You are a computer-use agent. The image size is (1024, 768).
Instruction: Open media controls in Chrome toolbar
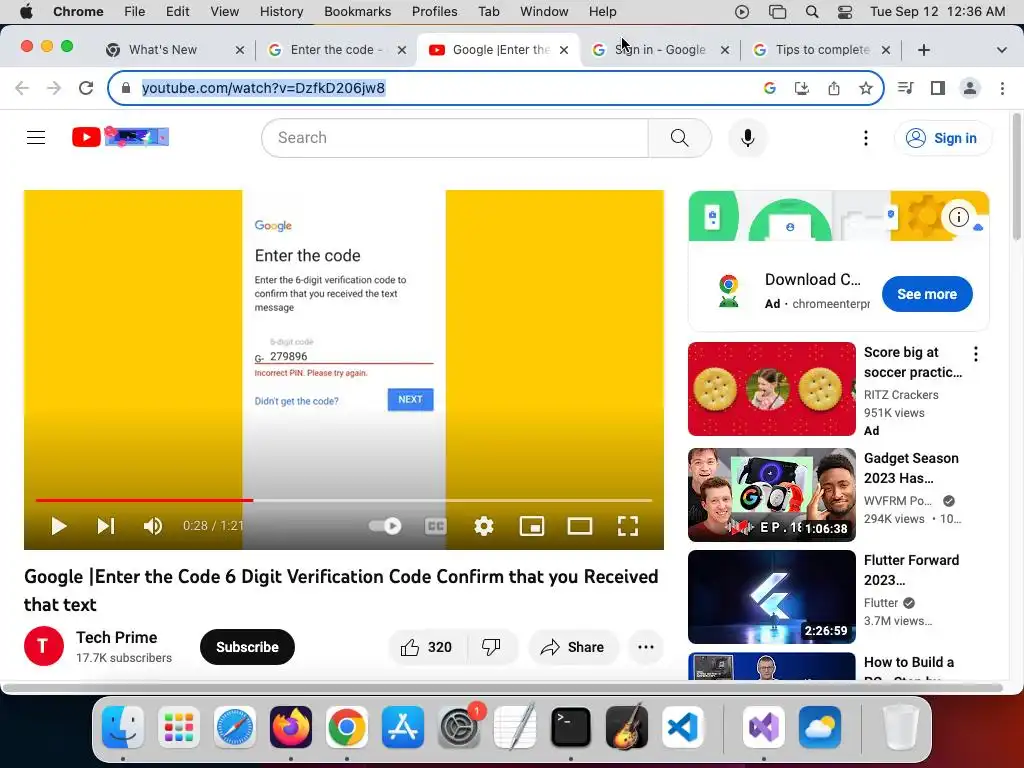(x=906, y=88)
